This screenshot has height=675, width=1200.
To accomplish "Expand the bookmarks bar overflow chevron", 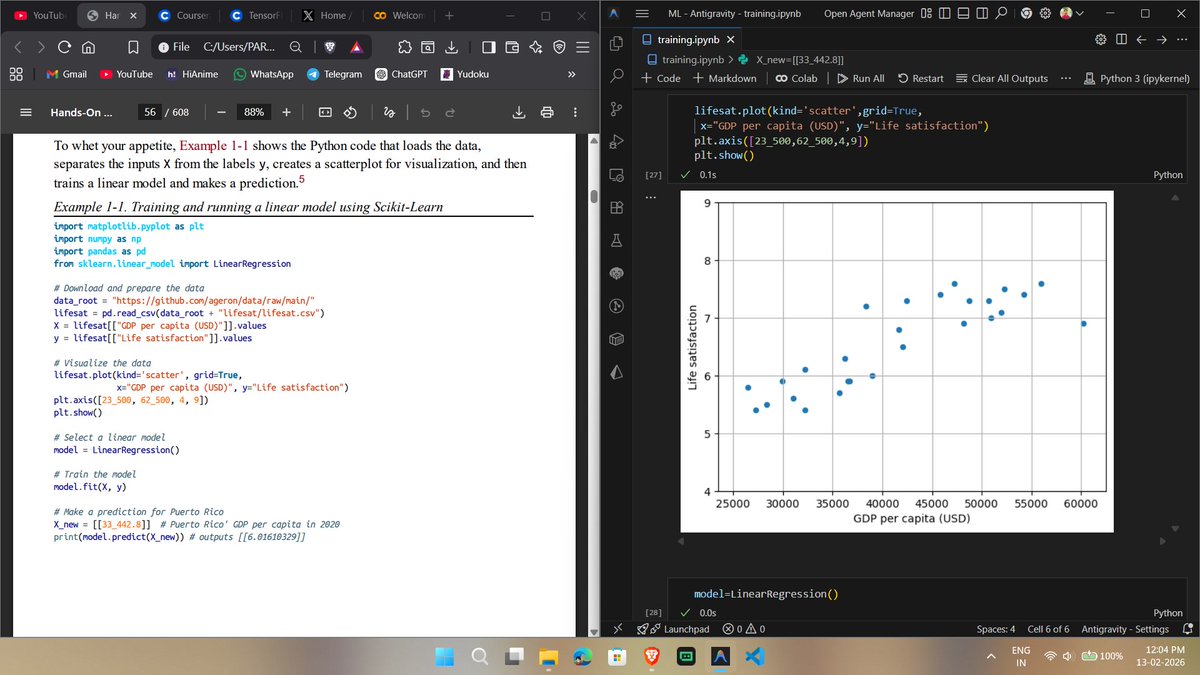I will pyautogui.click(x=571, y=75).
